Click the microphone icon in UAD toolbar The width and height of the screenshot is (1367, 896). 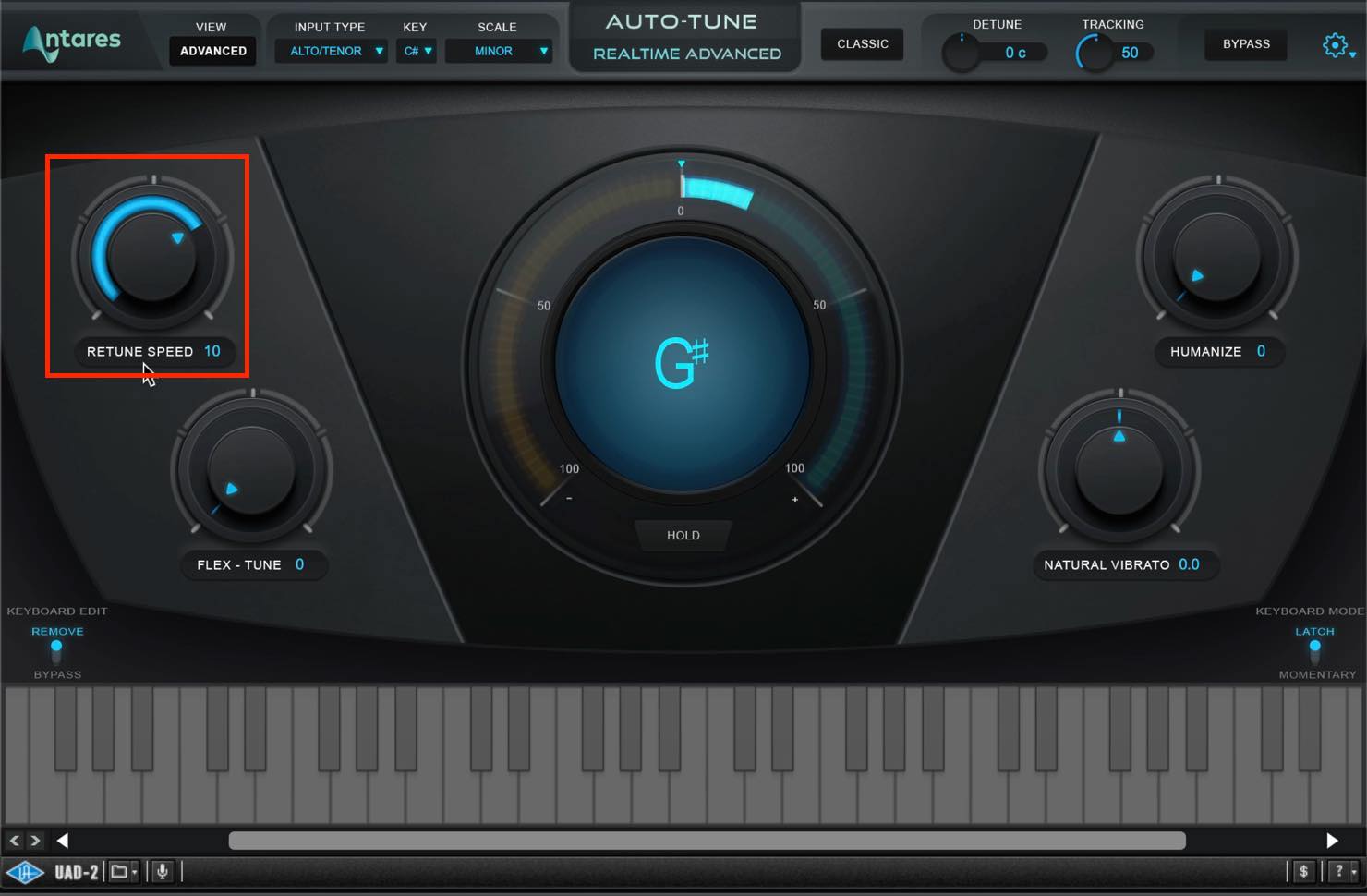pos(163,871)
